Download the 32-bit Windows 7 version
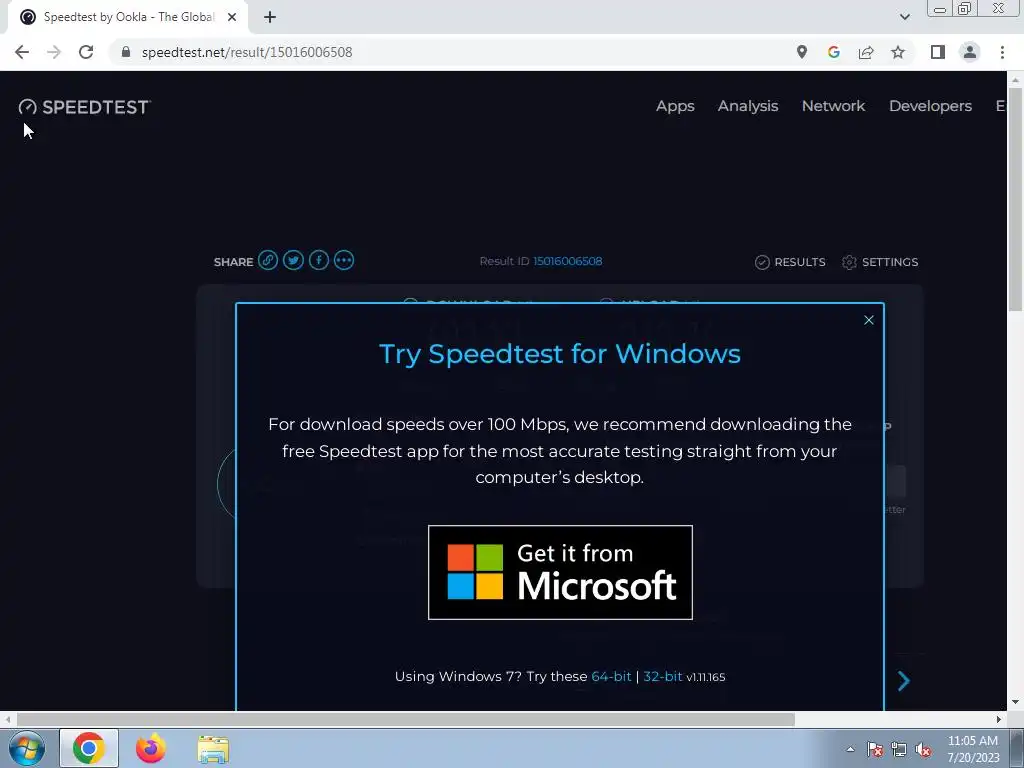The image size is (1024, 768). [x=663, y=677]
